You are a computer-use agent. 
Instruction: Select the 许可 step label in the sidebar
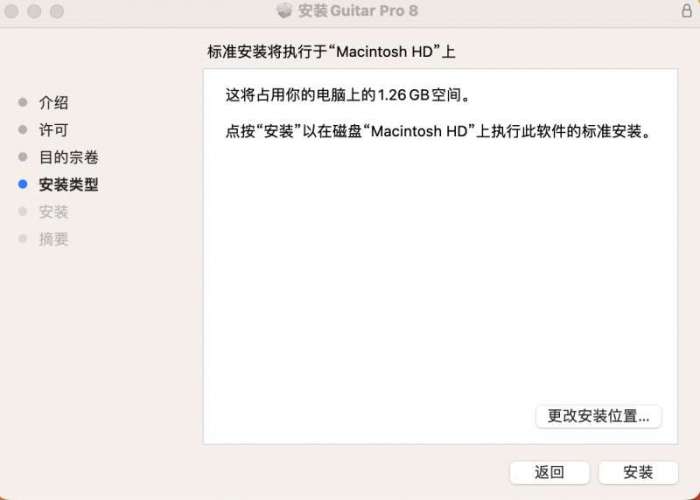click(54, 130)
